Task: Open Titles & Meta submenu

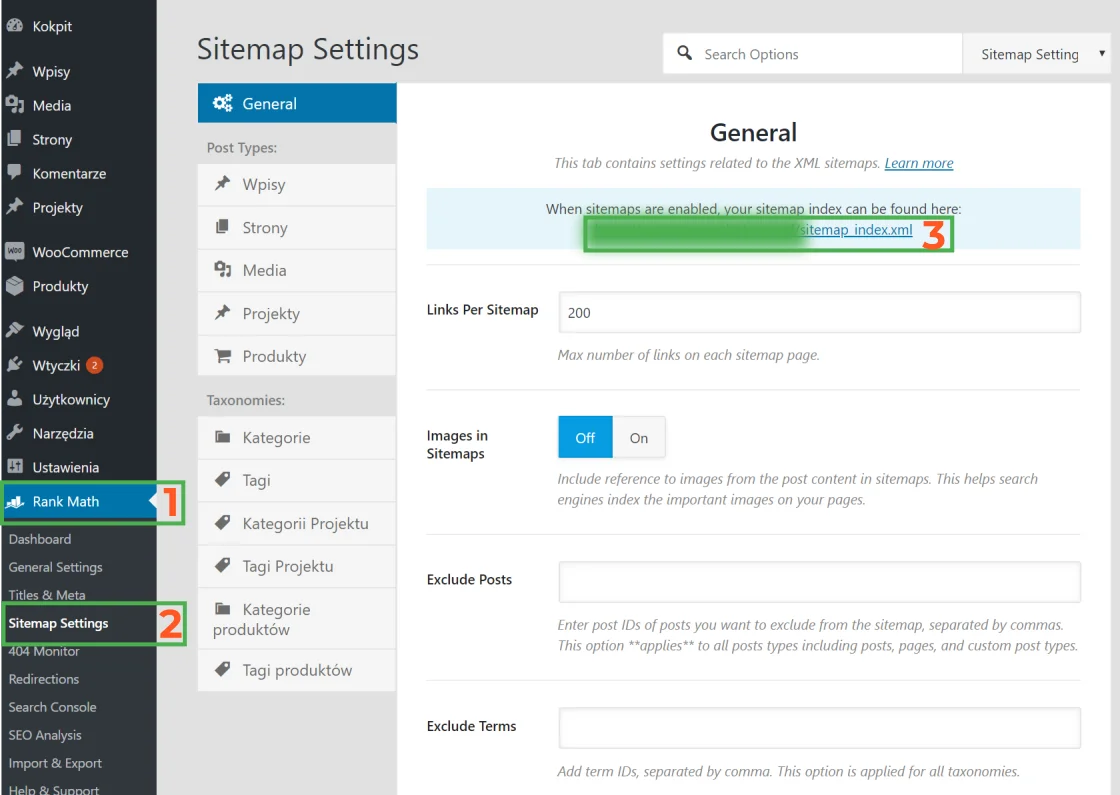Action: click(x=47, y=594)
